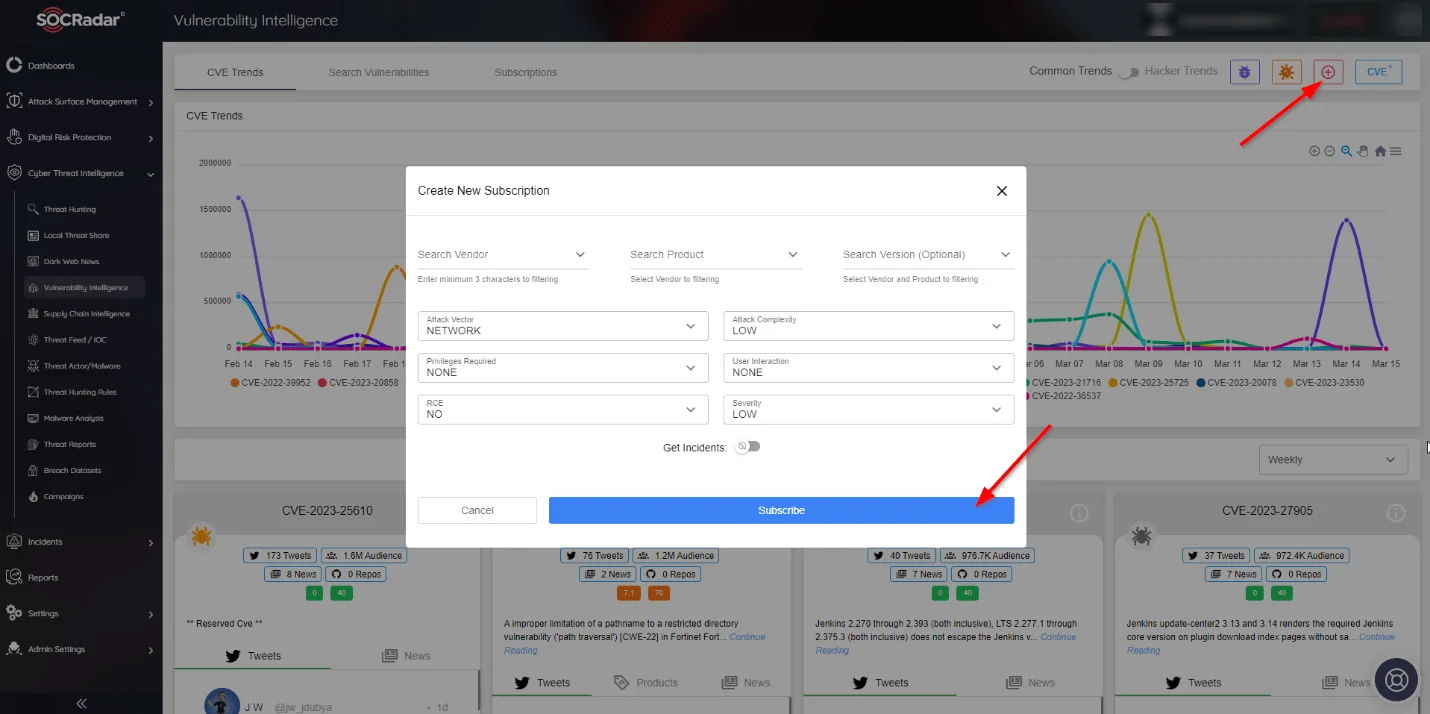This screenshot has width=1430, height=714.
Task: Switch to the CVE Trends tab
Action: click(x=235, y=72)
